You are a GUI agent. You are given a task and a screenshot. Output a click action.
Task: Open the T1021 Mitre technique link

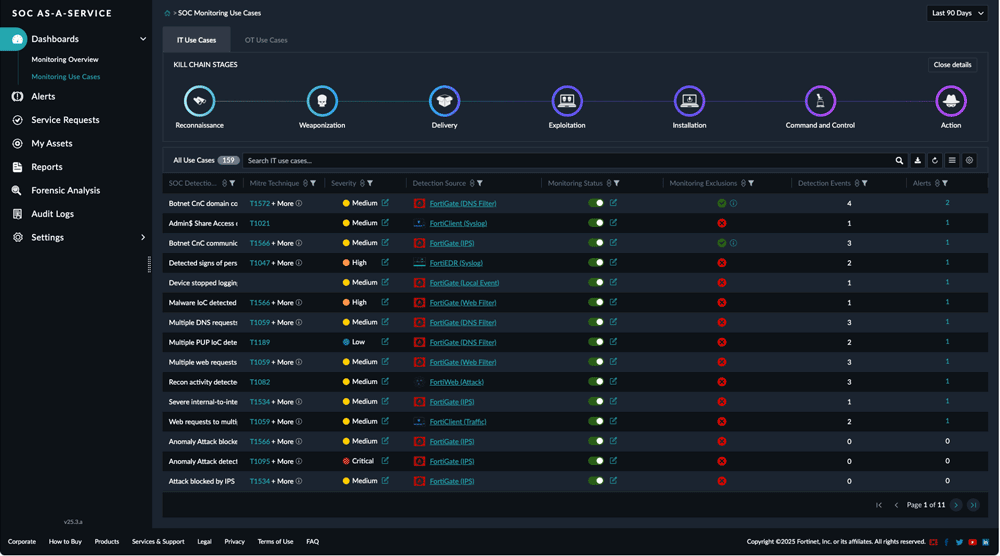pos(260,223)
